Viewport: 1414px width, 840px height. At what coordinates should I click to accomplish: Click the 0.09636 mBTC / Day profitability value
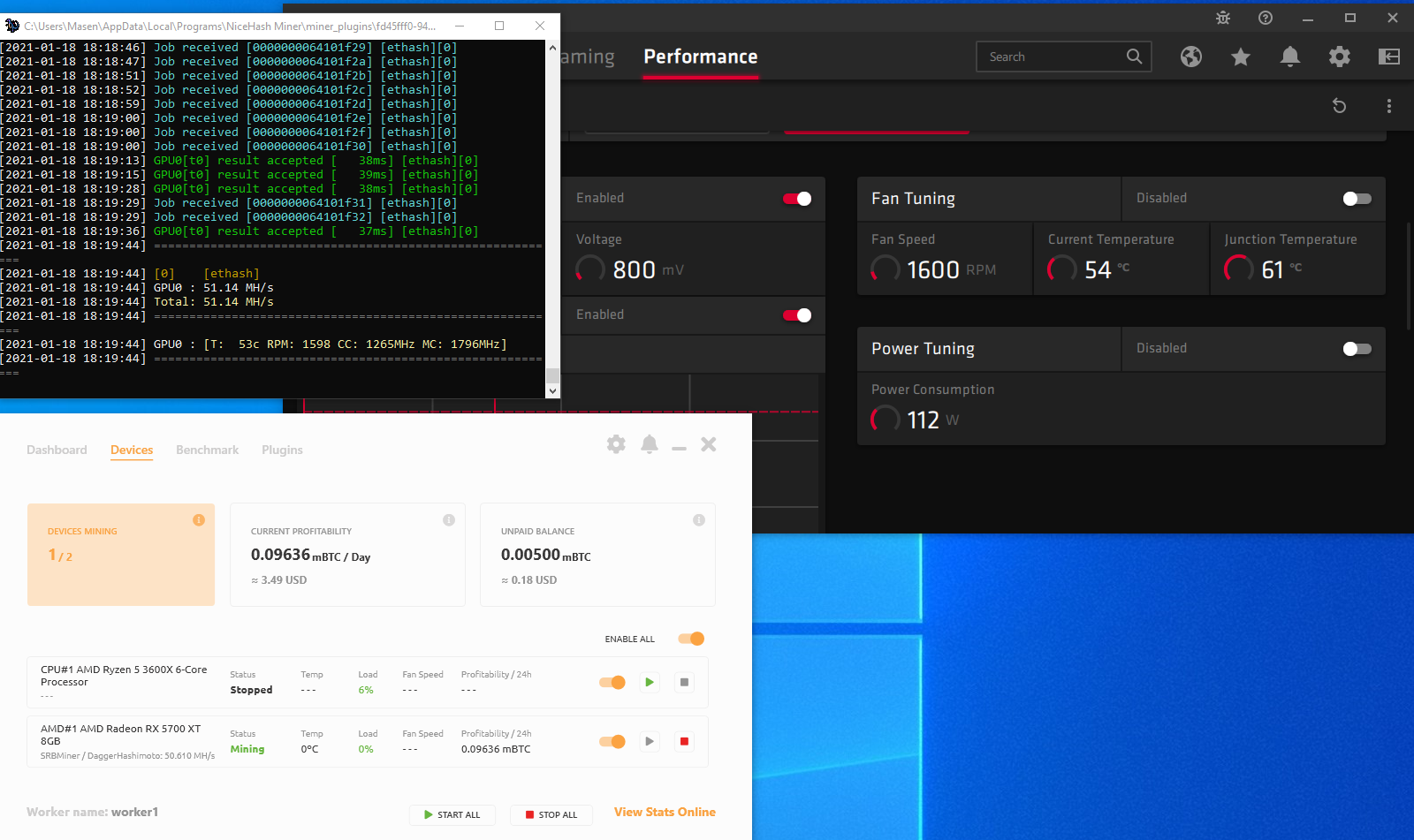pyautogui.click(x=310, y=555)
